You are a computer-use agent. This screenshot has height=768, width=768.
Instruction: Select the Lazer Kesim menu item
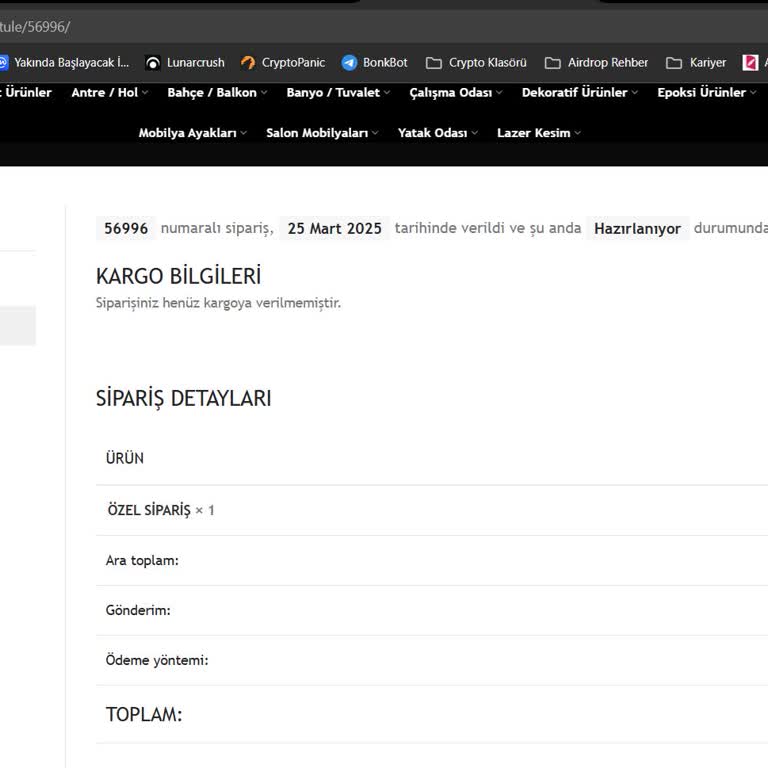point(538,133)
